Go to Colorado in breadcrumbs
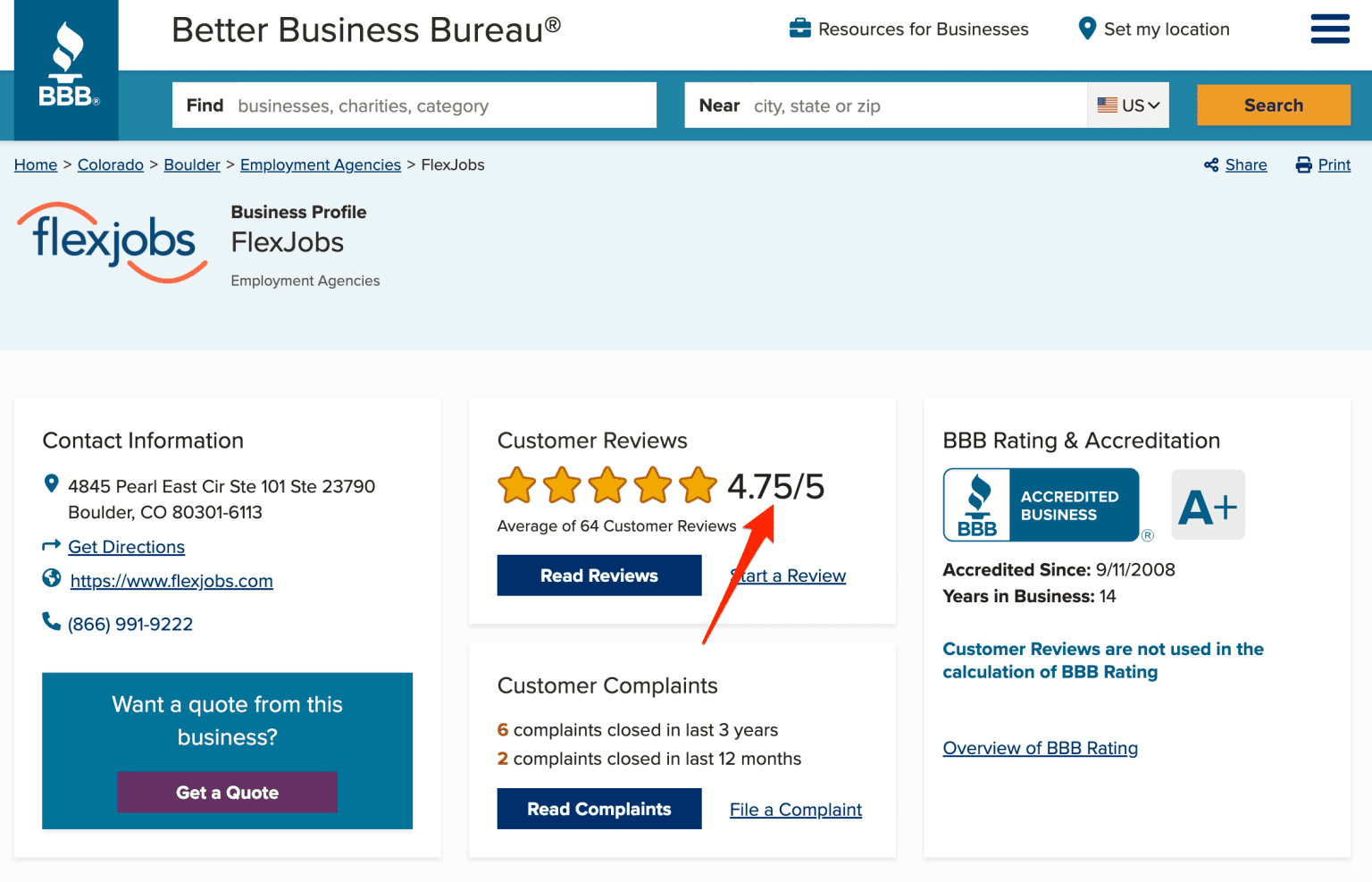The height and width of the screenshot is (882, 1372). coord(111,164)
